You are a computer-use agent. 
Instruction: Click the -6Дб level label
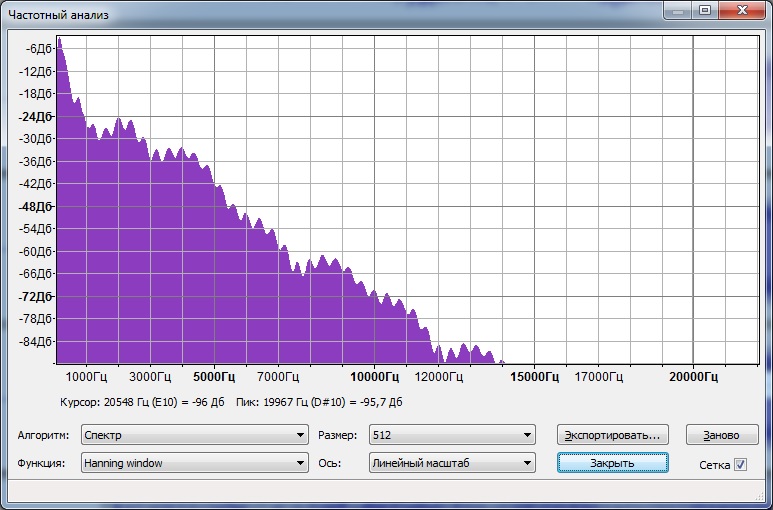point(38,49)
